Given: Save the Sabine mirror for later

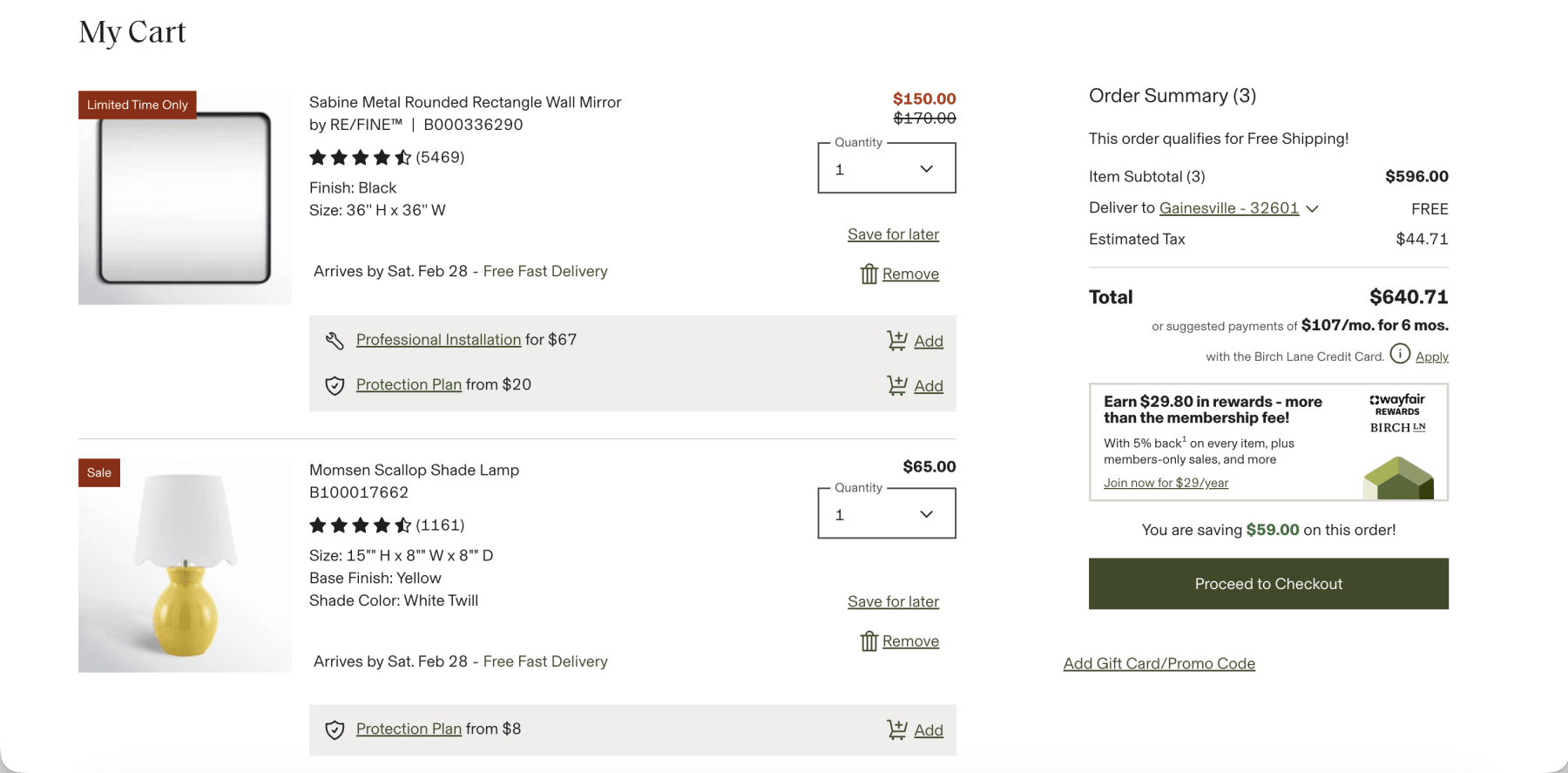Looking at the screenshot, I should click(893, 234).
